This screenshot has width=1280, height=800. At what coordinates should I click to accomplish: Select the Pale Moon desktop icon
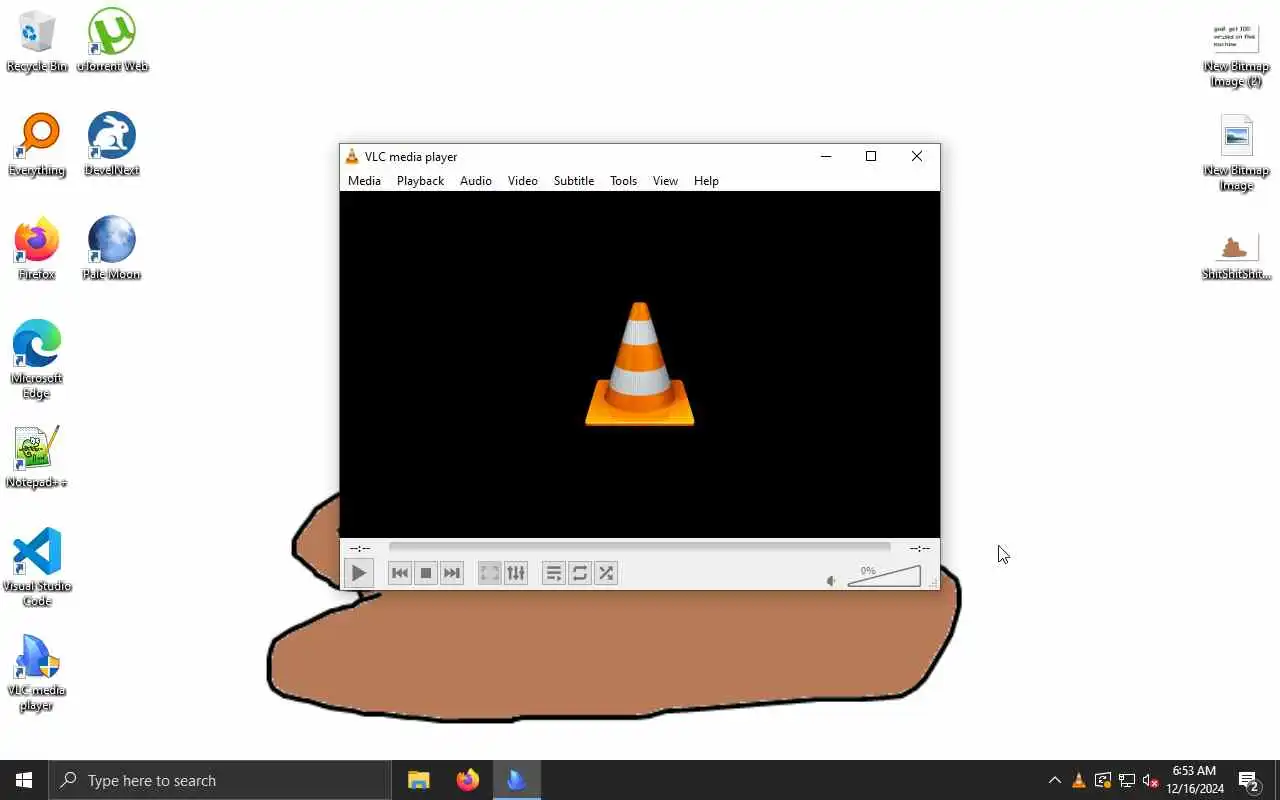point(112,248)
